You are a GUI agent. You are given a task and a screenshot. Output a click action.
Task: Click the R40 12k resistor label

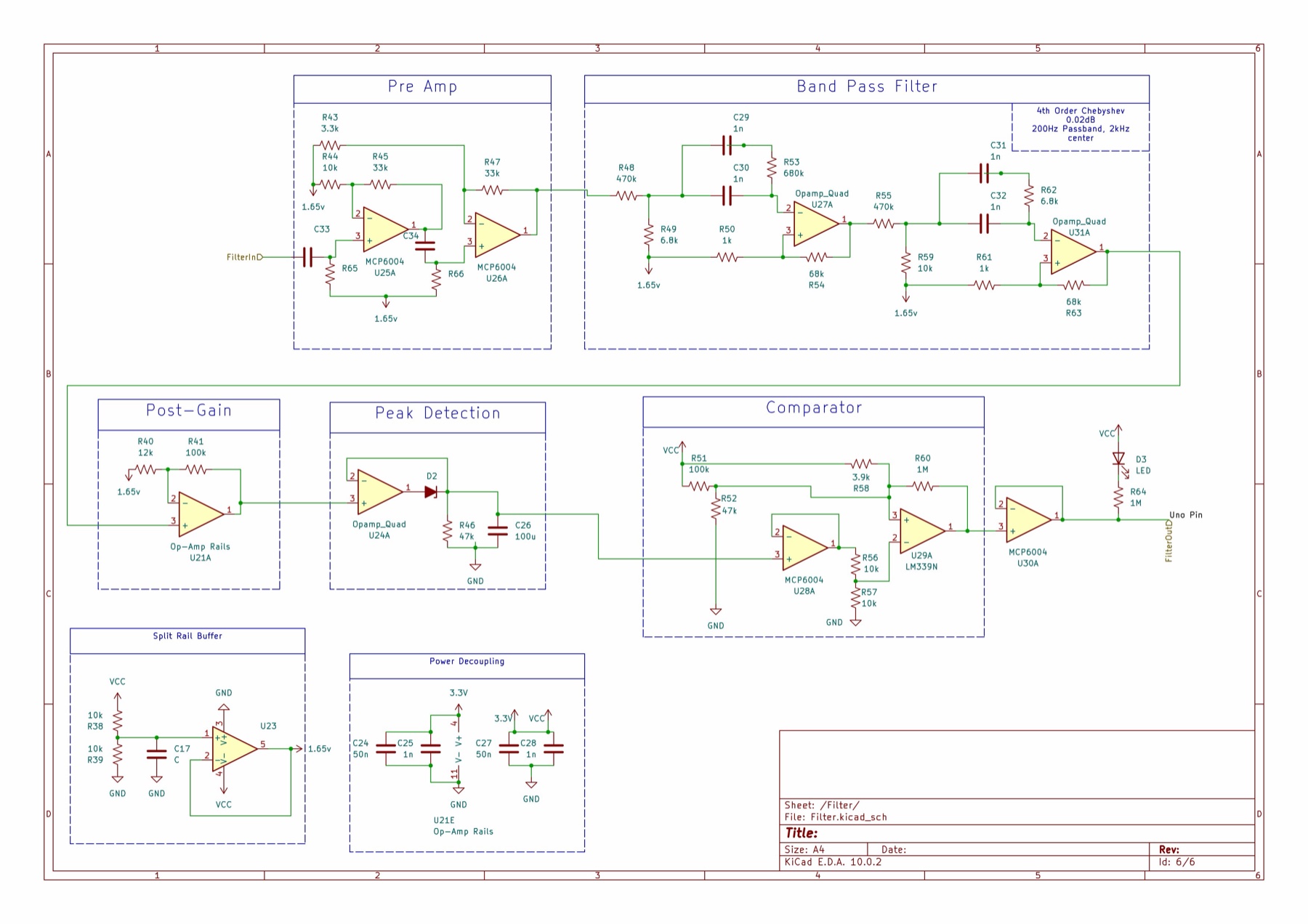[145, 447]
